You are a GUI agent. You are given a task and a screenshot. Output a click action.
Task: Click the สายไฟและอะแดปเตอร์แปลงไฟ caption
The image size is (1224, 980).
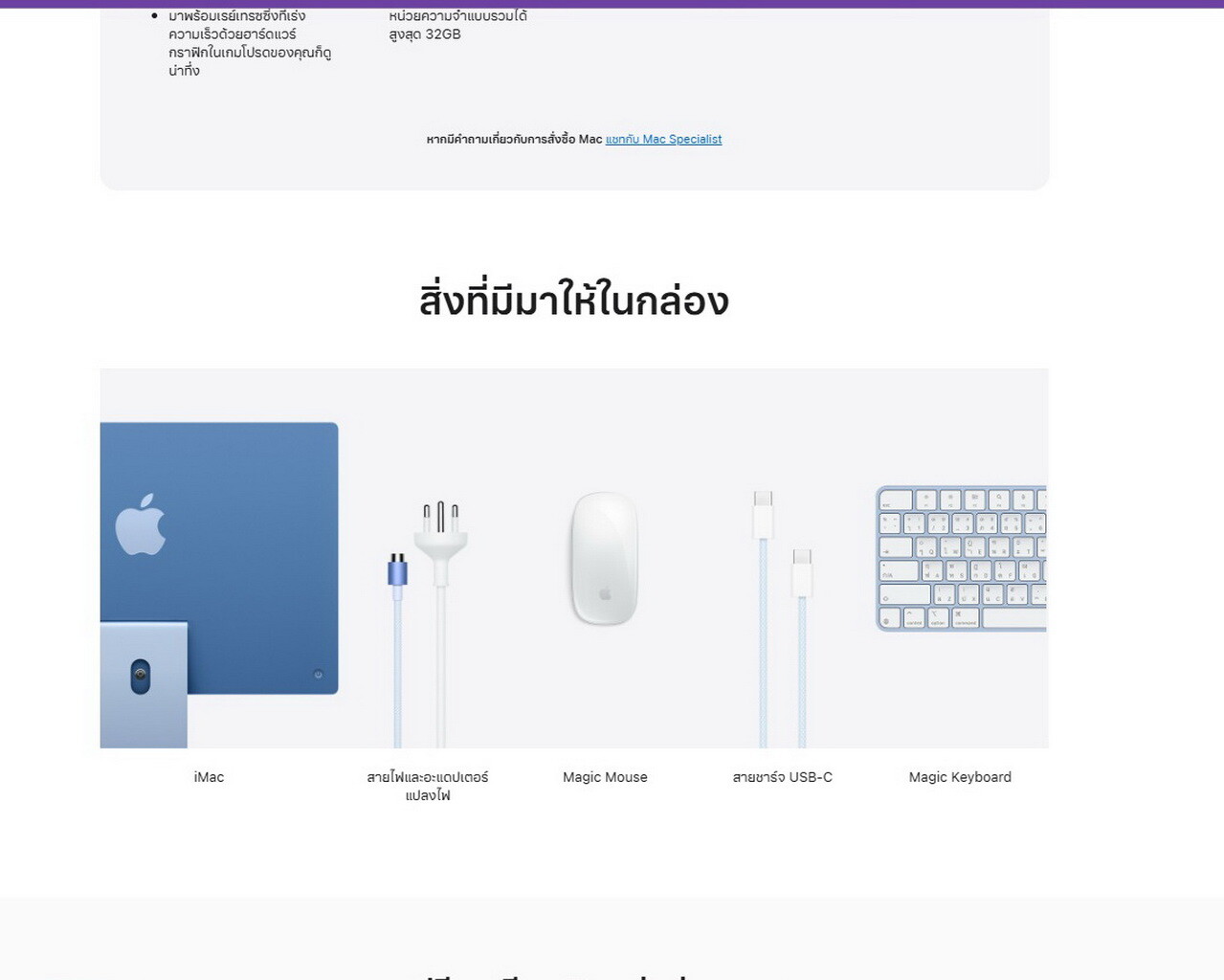(428, 786)
